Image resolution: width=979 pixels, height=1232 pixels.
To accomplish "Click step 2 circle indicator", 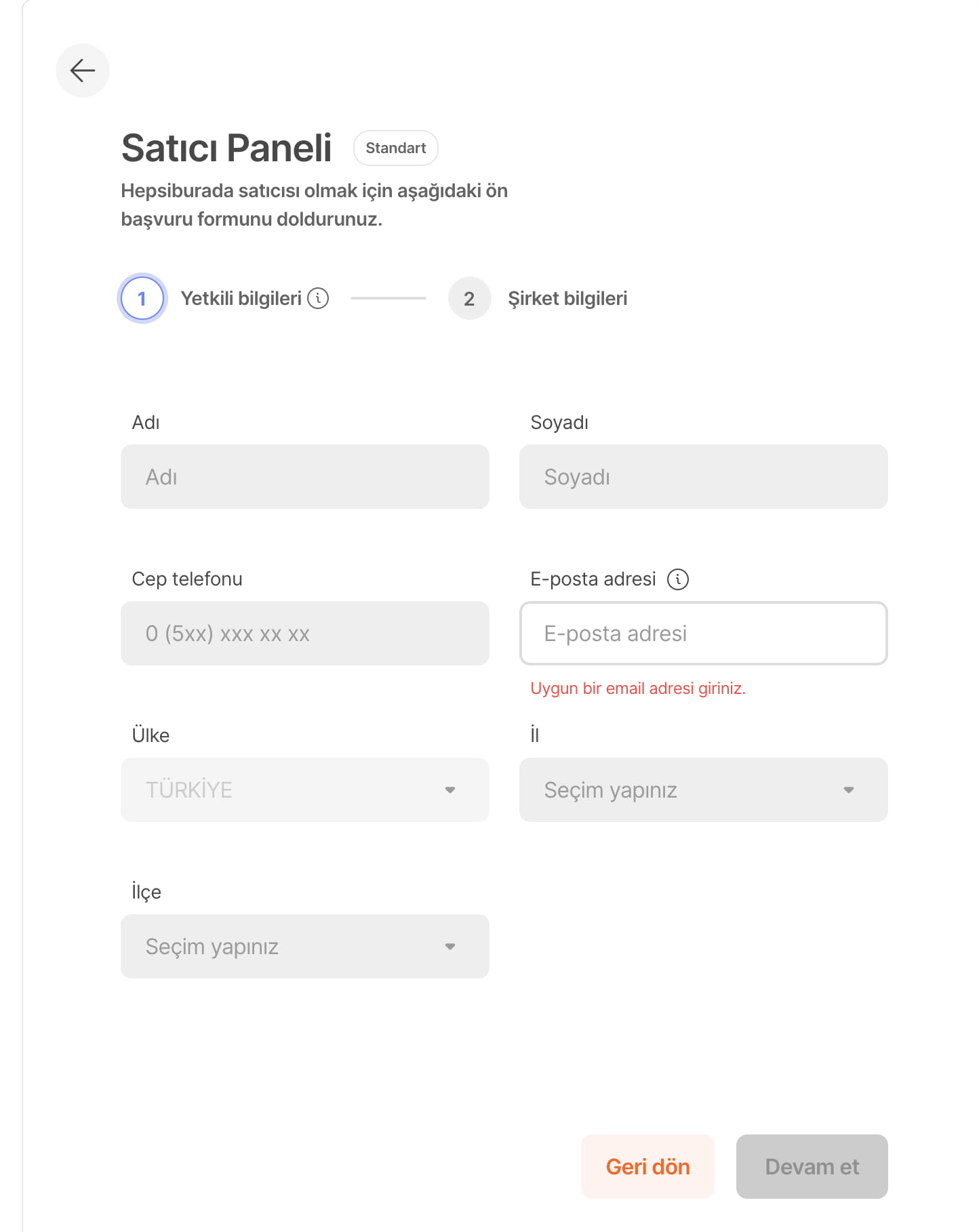I will tap(469, 299).
